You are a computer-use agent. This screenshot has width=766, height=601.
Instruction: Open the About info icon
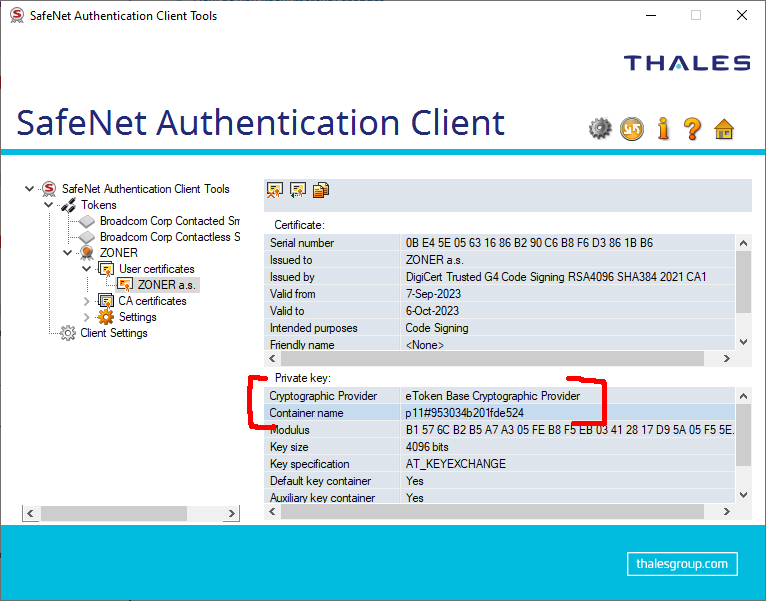pos(662,128)
